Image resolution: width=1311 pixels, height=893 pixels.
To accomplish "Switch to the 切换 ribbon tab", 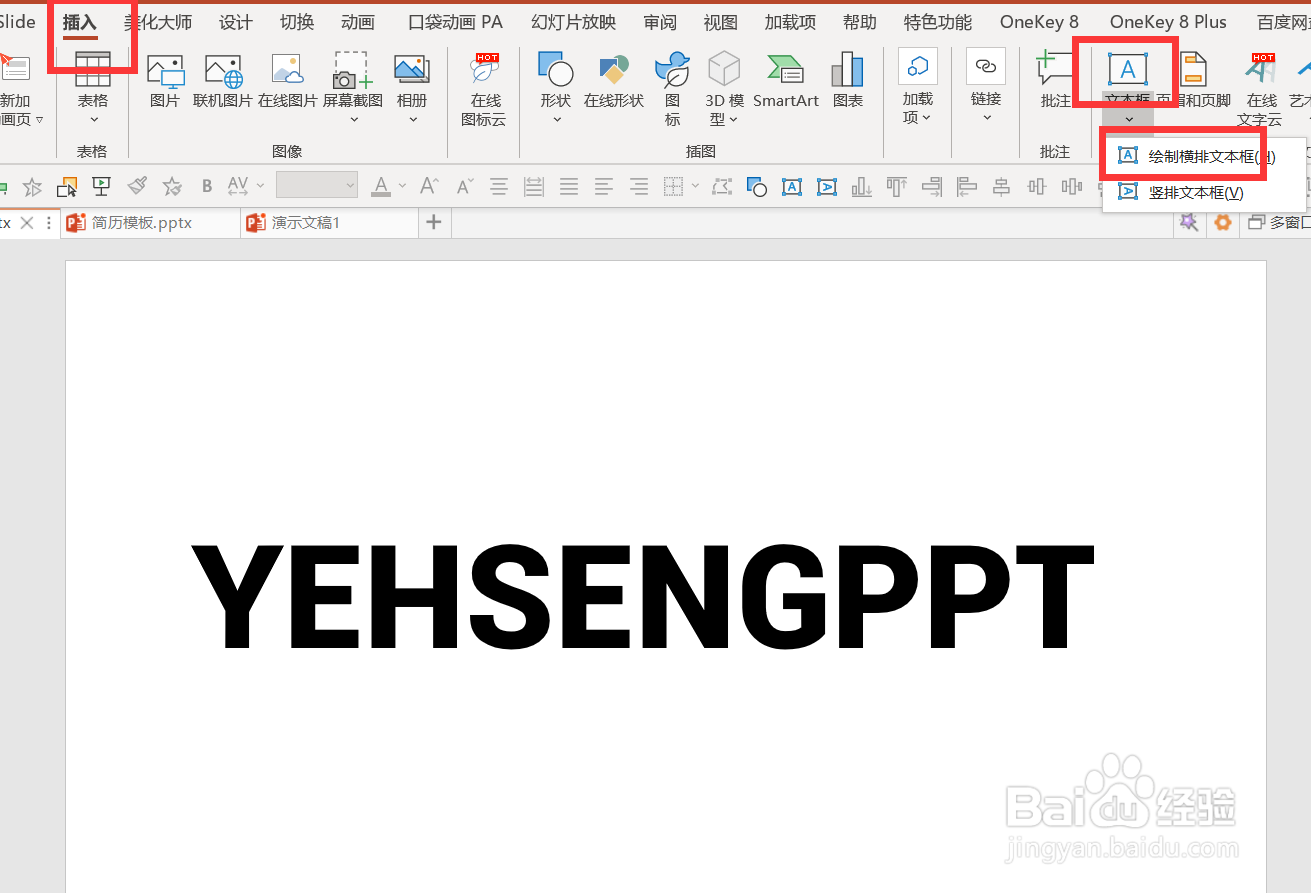I will 297,22.
